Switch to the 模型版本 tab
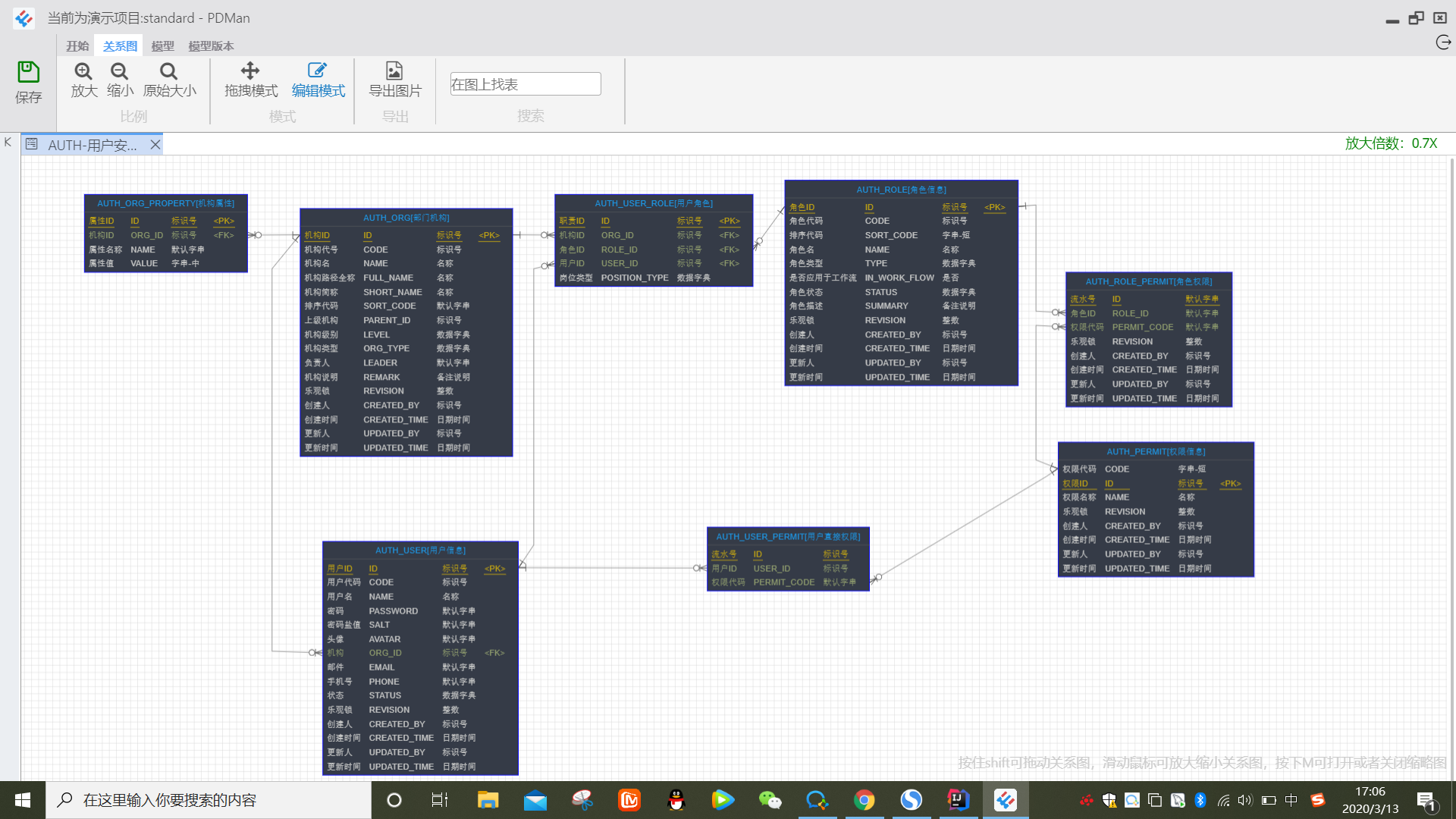The image size is (1456, 819). tap(211, 46)
